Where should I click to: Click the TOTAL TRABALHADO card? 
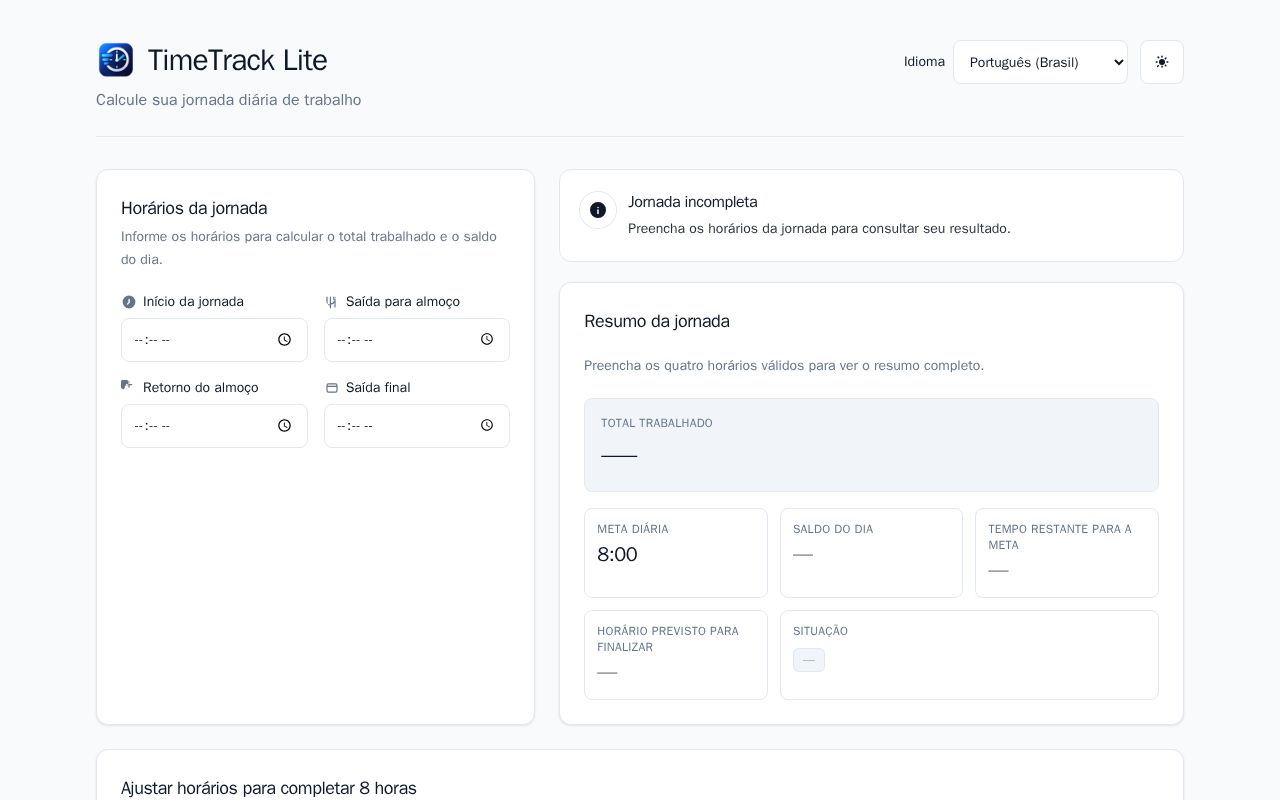click(x=871, y=445)
